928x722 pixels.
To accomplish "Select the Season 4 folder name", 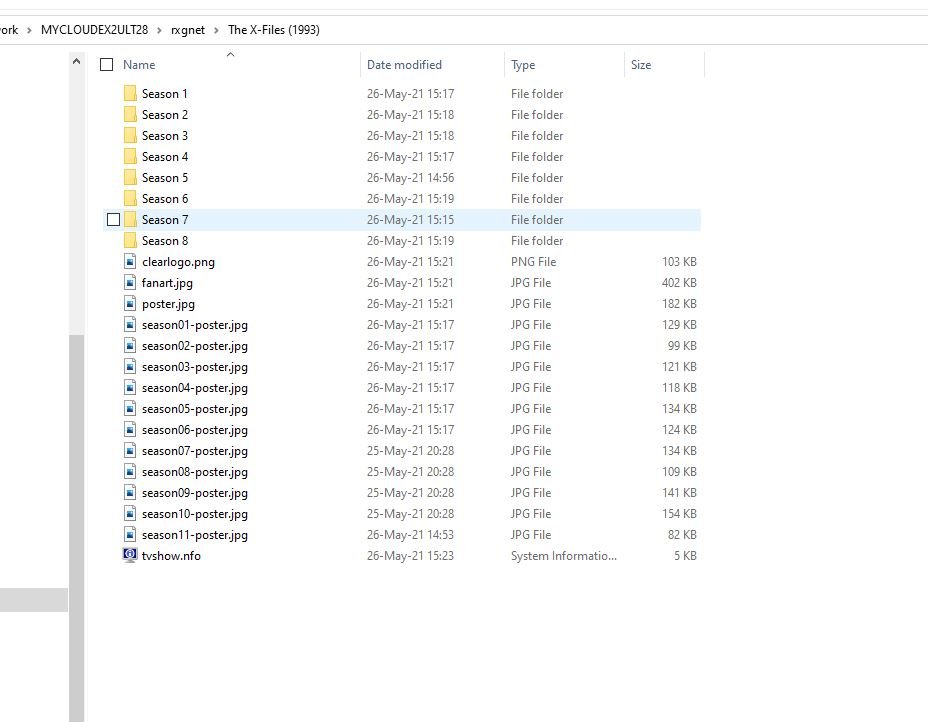I will pos(165,156).
